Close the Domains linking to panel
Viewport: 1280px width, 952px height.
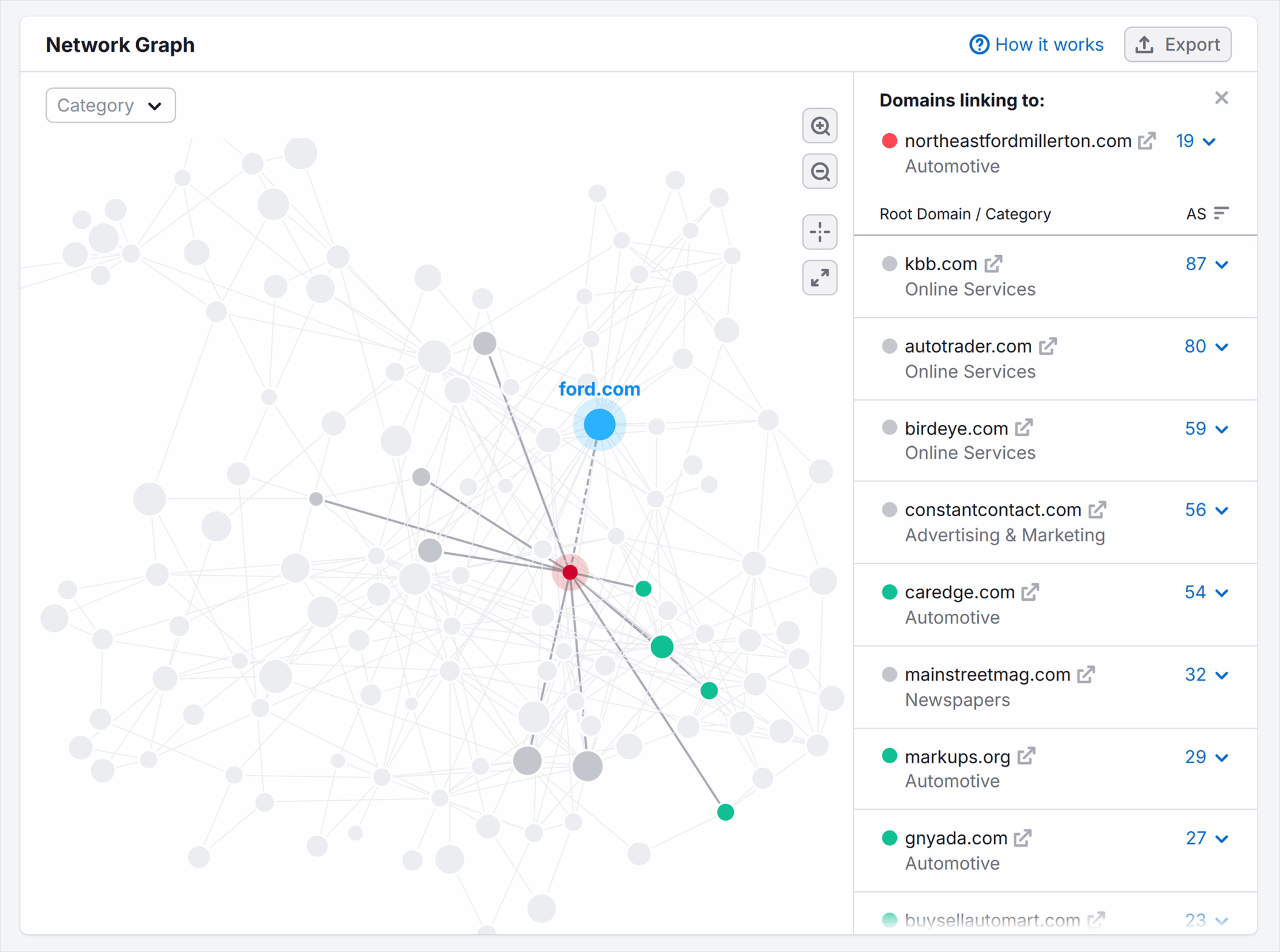[x=1221, y=98]
